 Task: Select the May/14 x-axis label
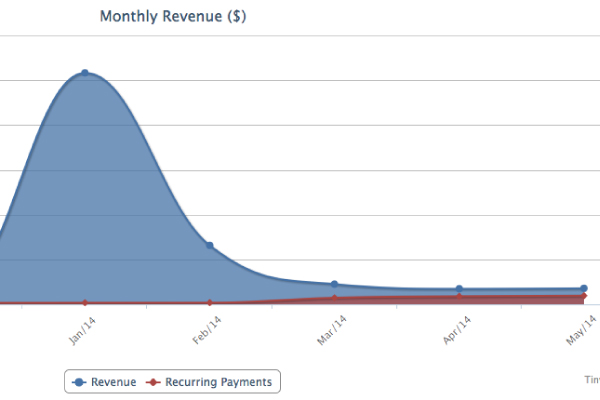click(581, 330)
